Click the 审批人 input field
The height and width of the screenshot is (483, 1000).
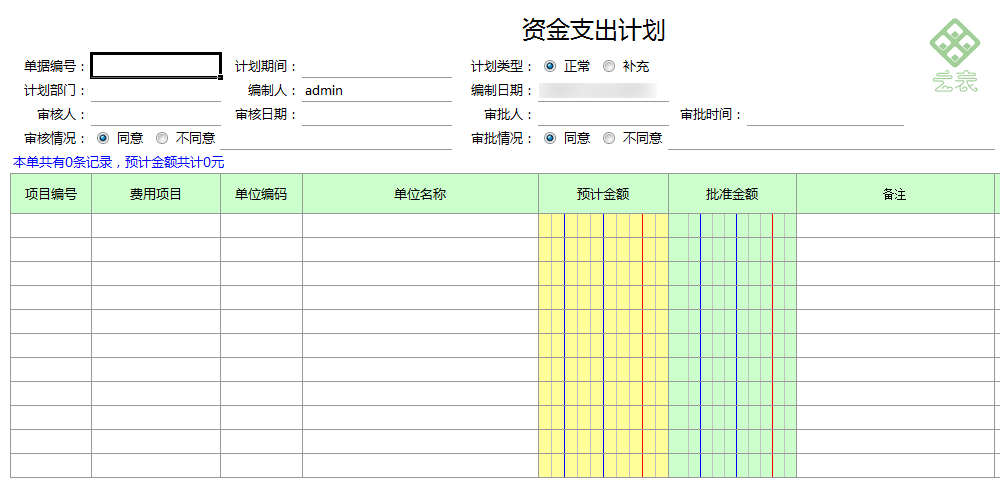click(603, 114)
